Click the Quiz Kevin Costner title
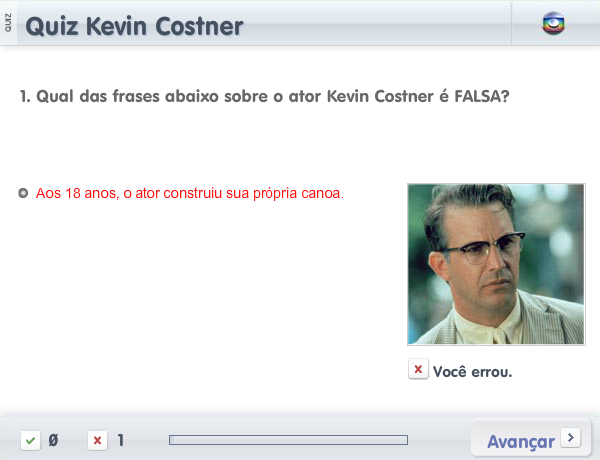Screen dimensions: 600x460 coord(134,26)
